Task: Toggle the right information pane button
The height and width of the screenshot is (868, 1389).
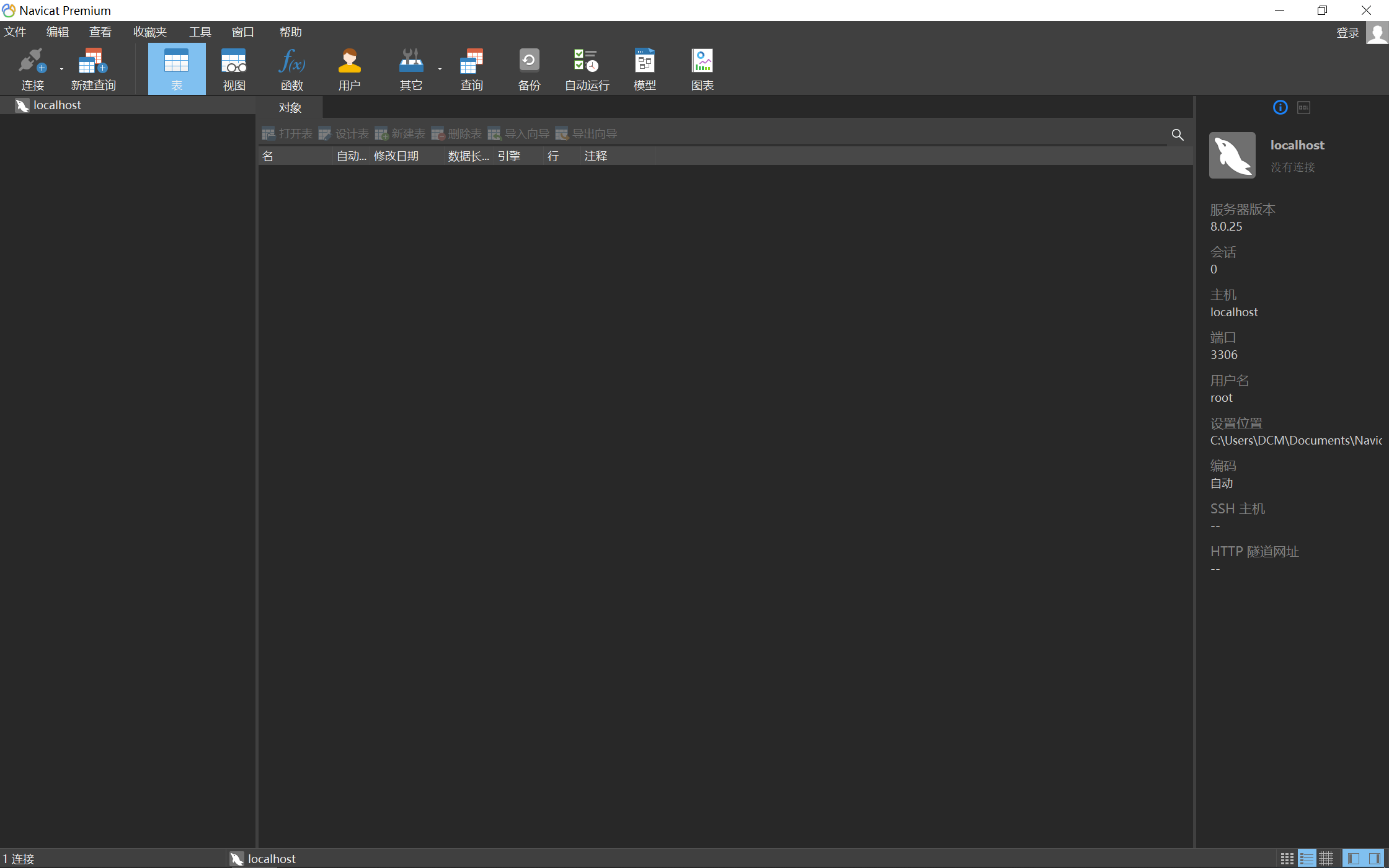Action: (x=1375, y=859)
